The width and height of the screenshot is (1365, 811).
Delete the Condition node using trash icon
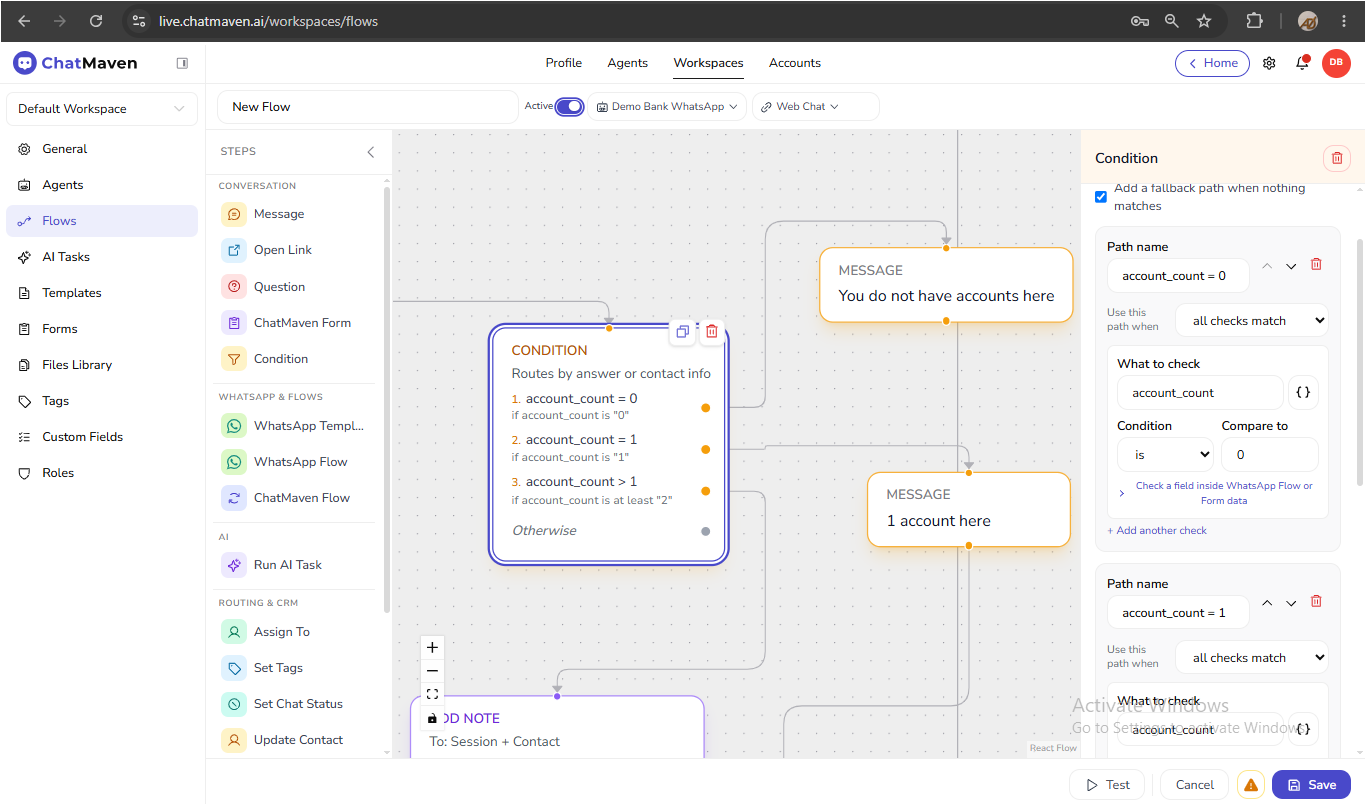click(712, 332)
